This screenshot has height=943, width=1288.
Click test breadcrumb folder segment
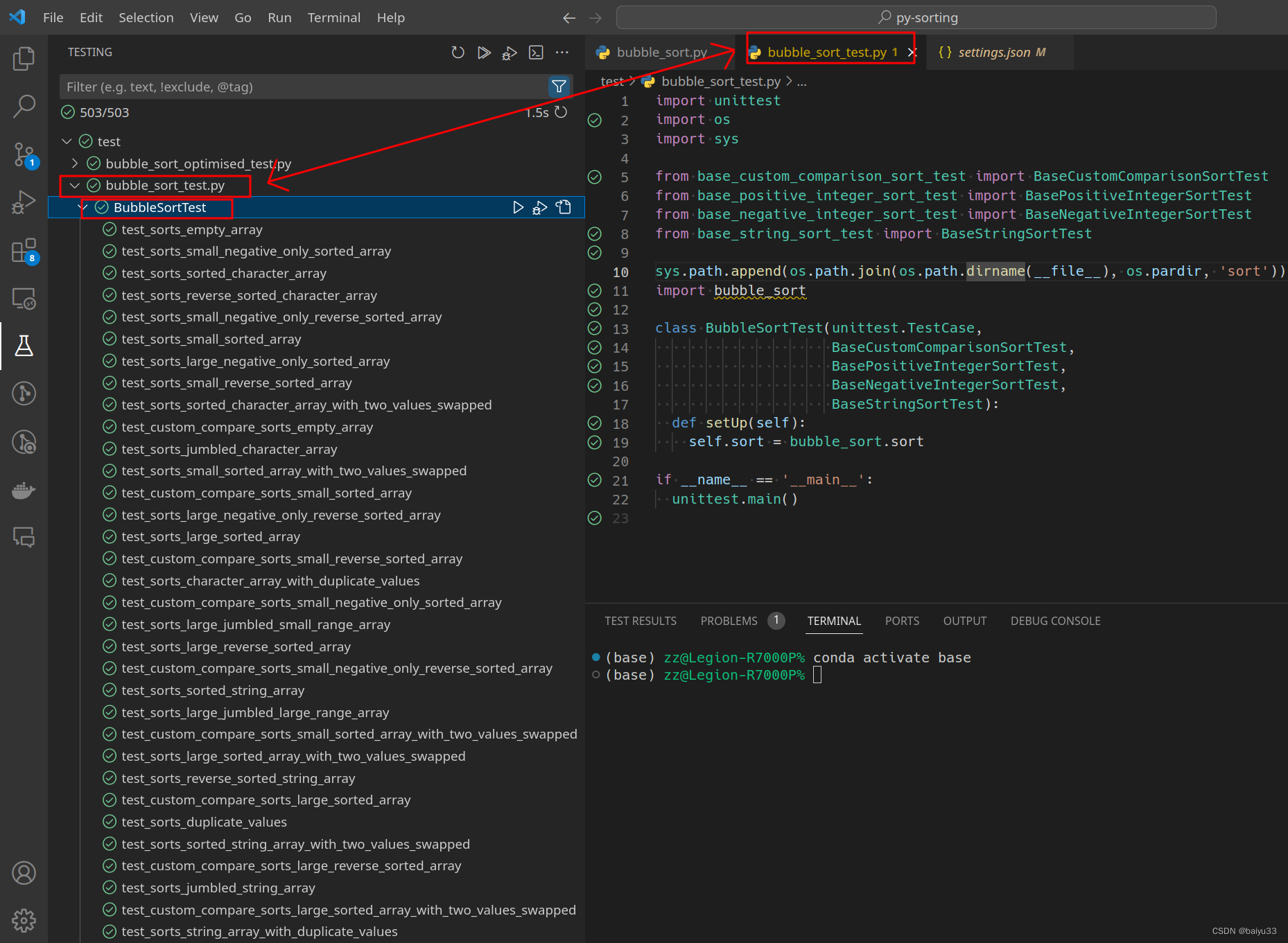click(611, 82)
